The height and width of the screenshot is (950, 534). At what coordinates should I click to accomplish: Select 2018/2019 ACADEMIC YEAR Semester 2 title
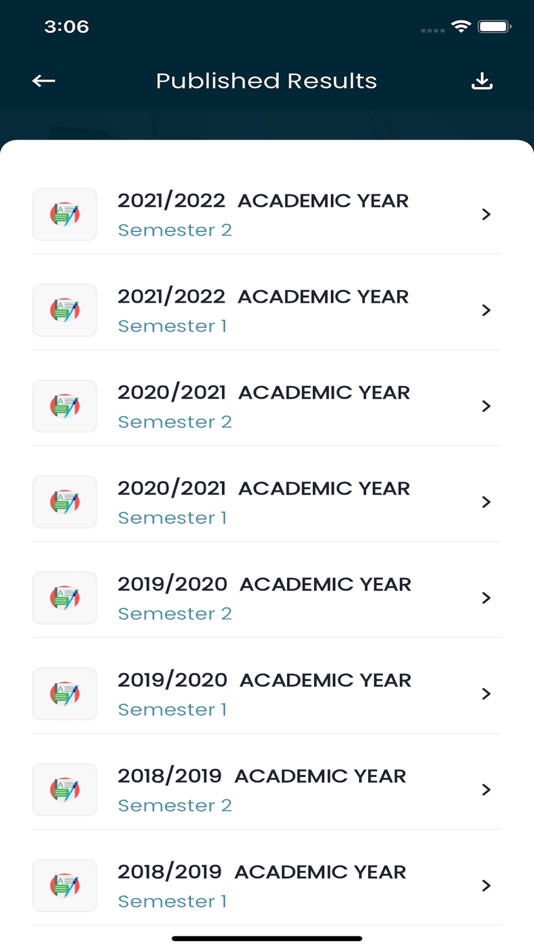click(262, 776)
